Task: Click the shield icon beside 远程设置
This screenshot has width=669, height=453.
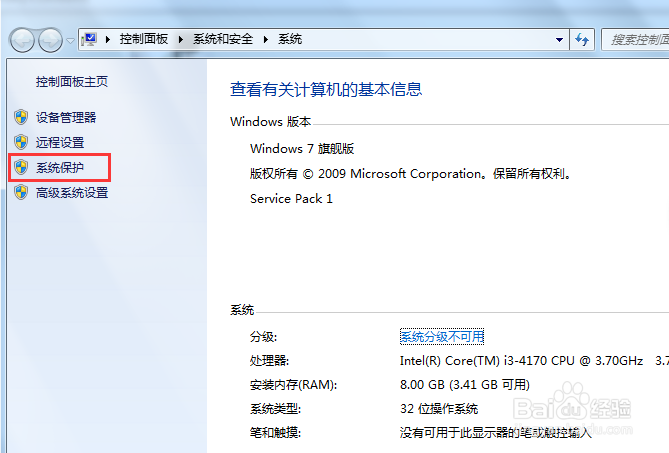Action: point(21,142)
